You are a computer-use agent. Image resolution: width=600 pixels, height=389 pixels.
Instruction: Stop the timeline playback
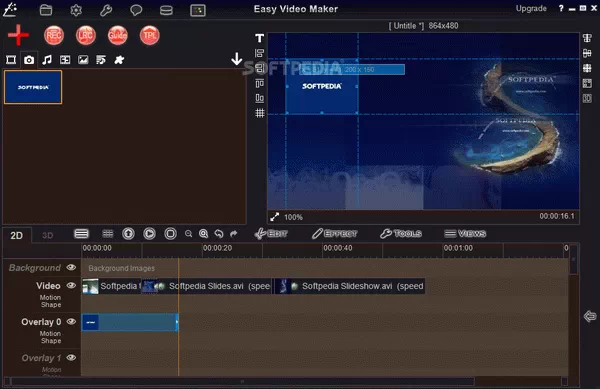point(170,233)
